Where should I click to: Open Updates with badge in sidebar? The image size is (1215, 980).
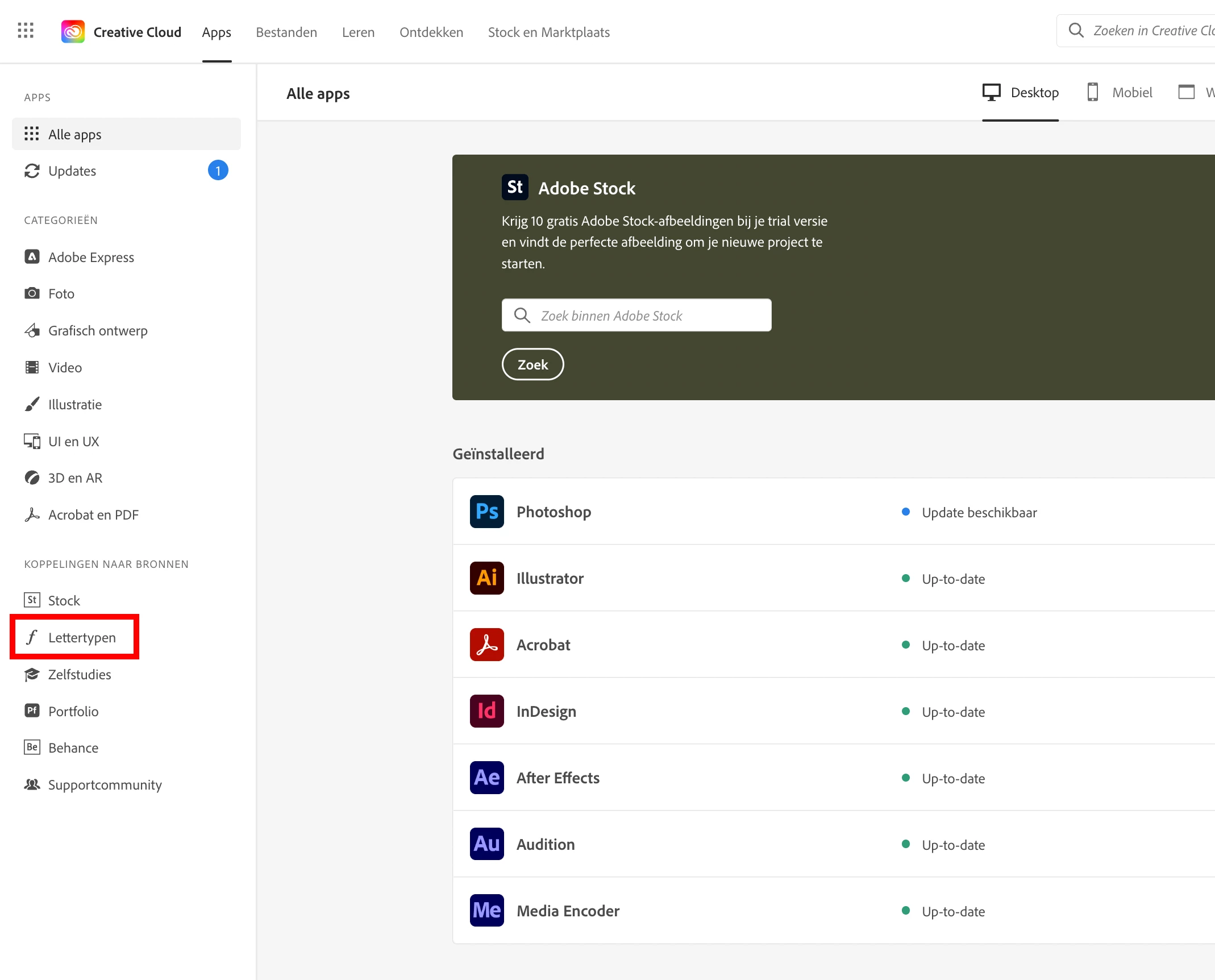click(72, 171)
